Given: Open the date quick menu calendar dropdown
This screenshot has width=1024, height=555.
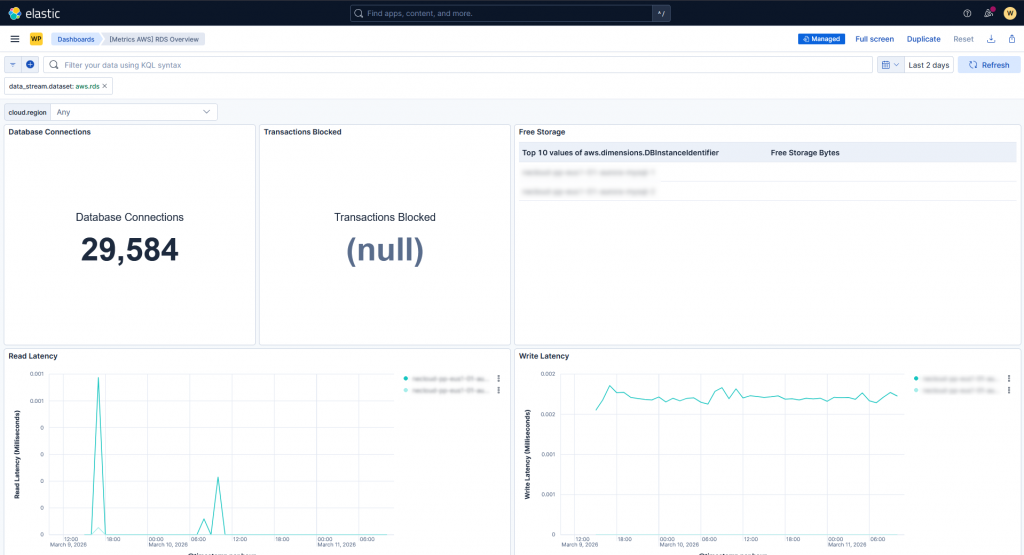Looking at the screenshot, I should pyautogui.click(x=889, y=65).
